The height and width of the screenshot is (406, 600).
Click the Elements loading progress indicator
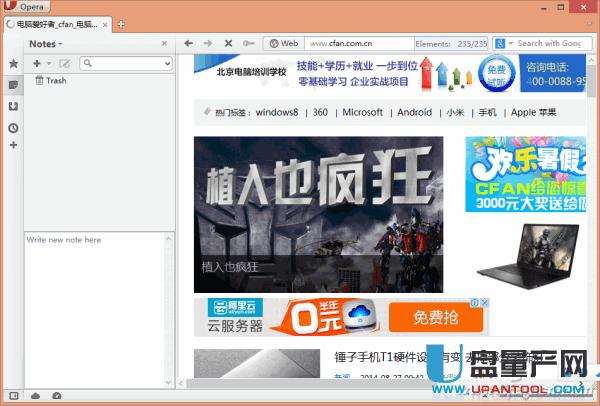pyautogui.click(x=451, y=44)
